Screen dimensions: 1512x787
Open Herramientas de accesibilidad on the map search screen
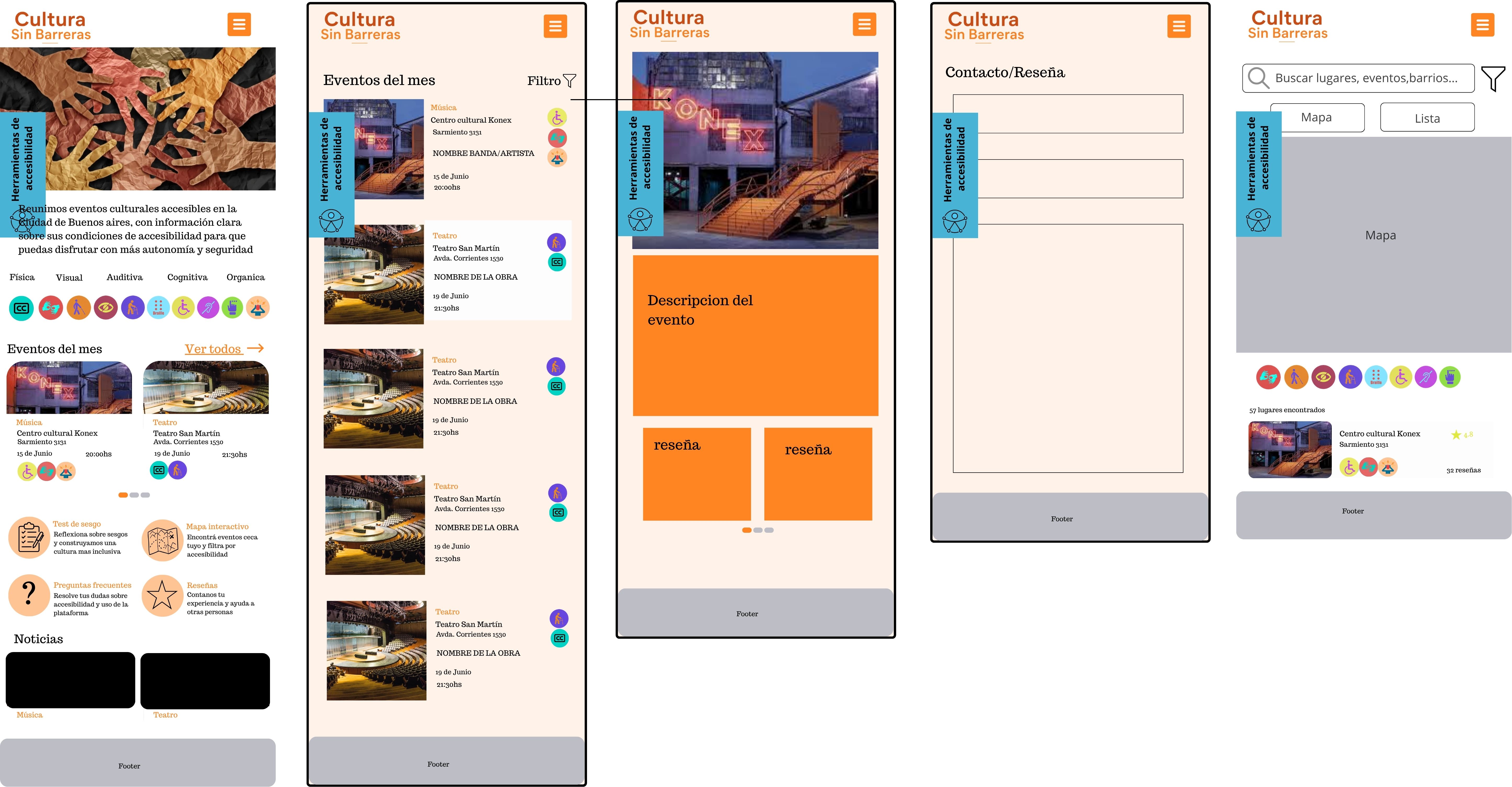(1259, 174)
